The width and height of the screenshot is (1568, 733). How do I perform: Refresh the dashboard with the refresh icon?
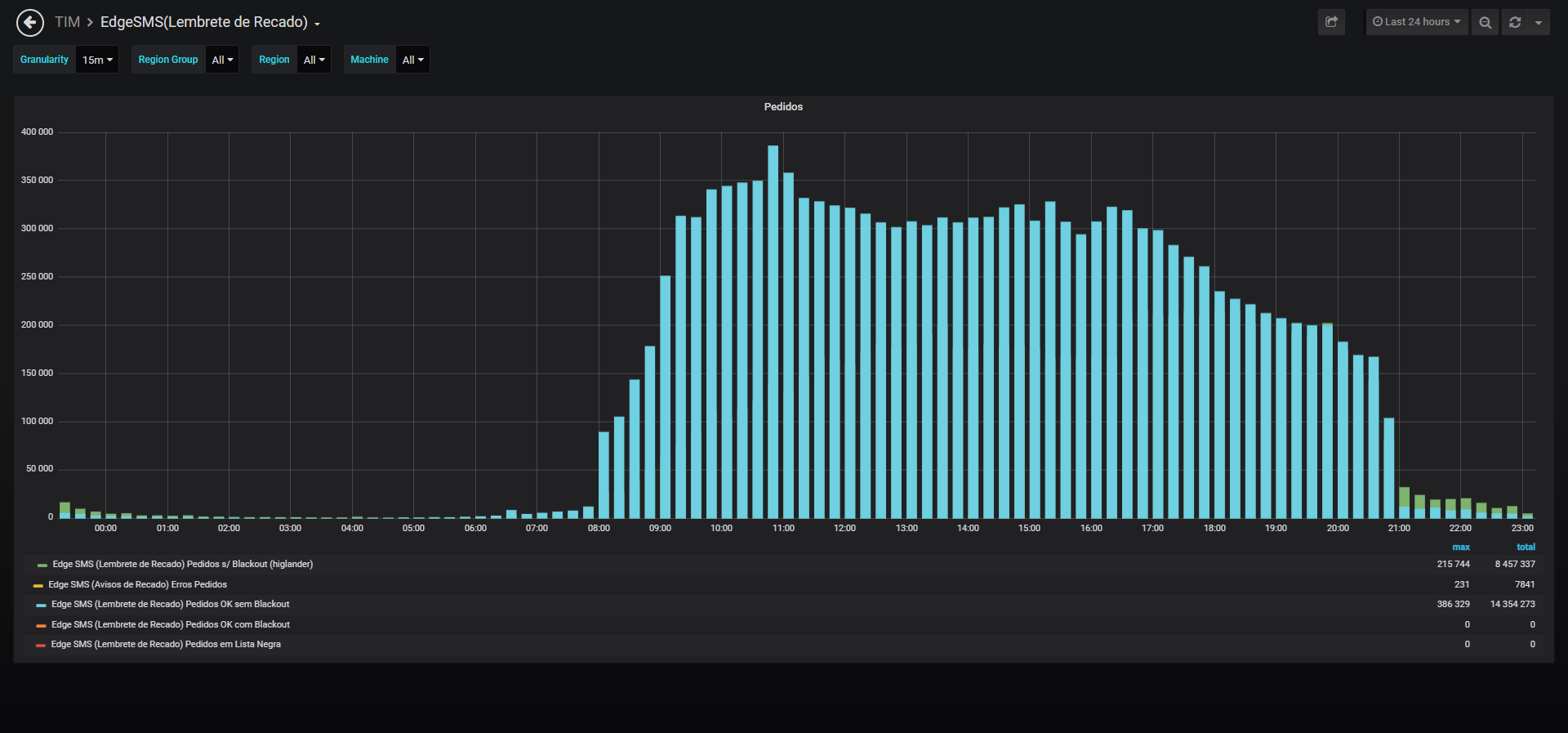[1515, 22]
